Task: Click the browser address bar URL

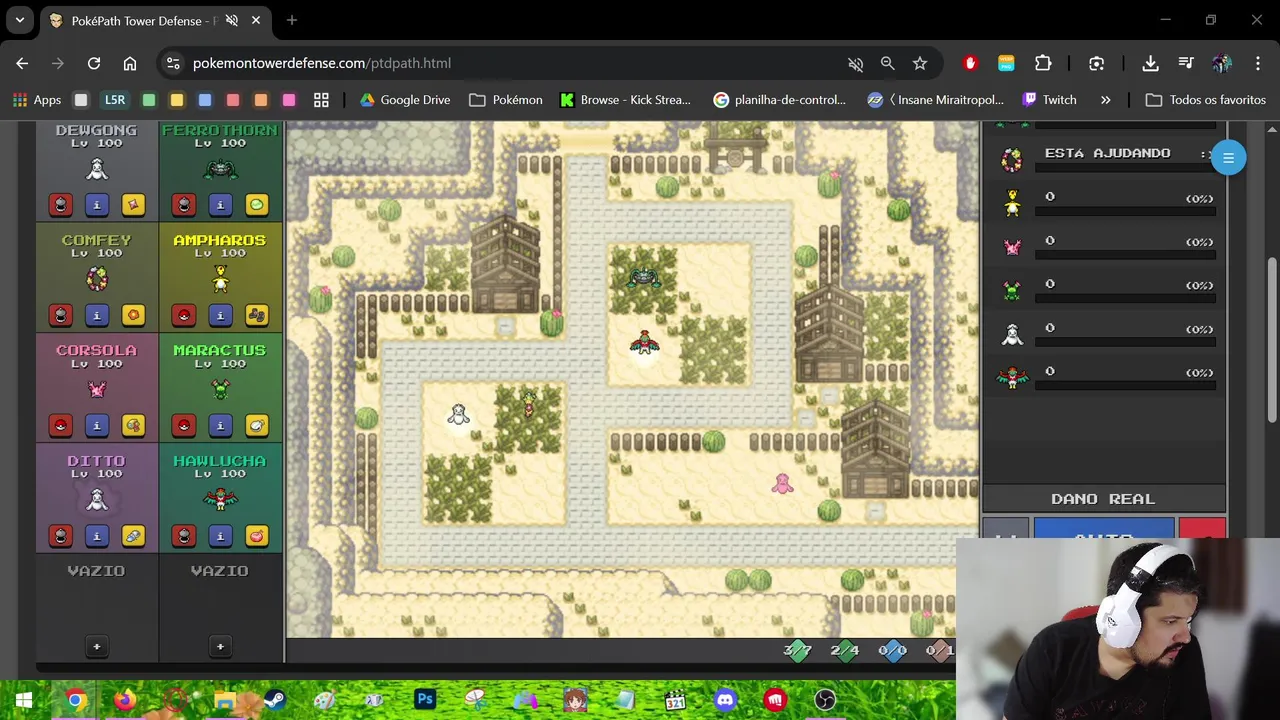Action: pyautogui.click(x=321, y=63)
